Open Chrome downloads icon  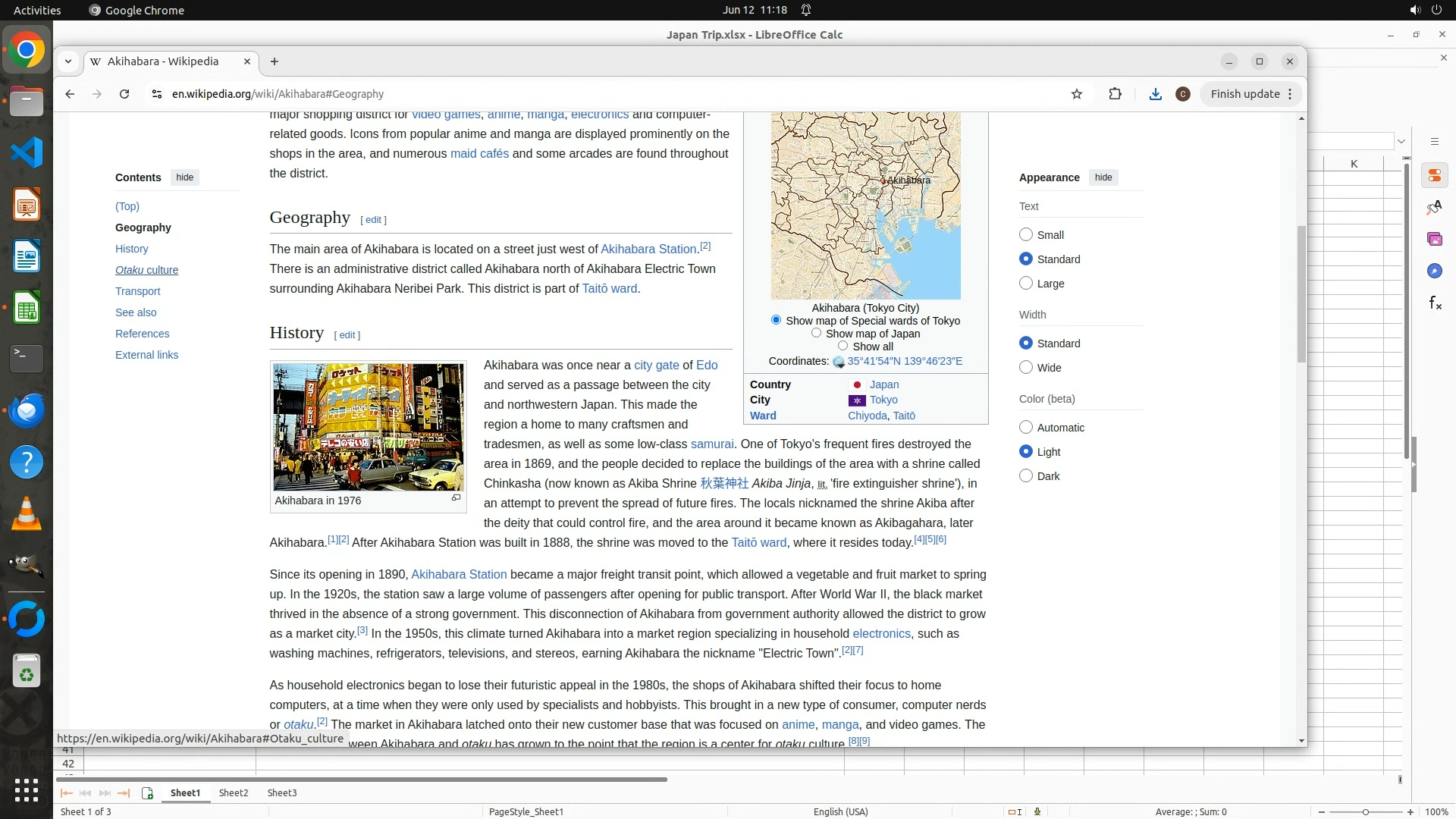click(1155, 94)
